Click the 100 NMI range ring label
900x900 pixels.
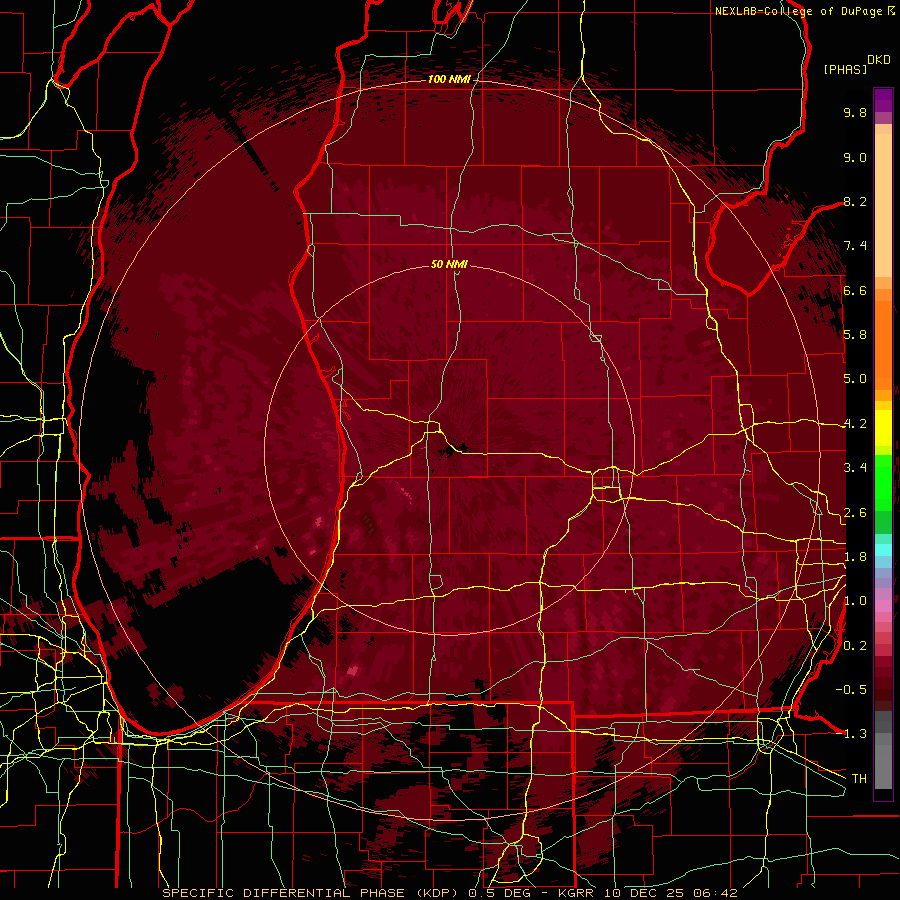(449, 79)
